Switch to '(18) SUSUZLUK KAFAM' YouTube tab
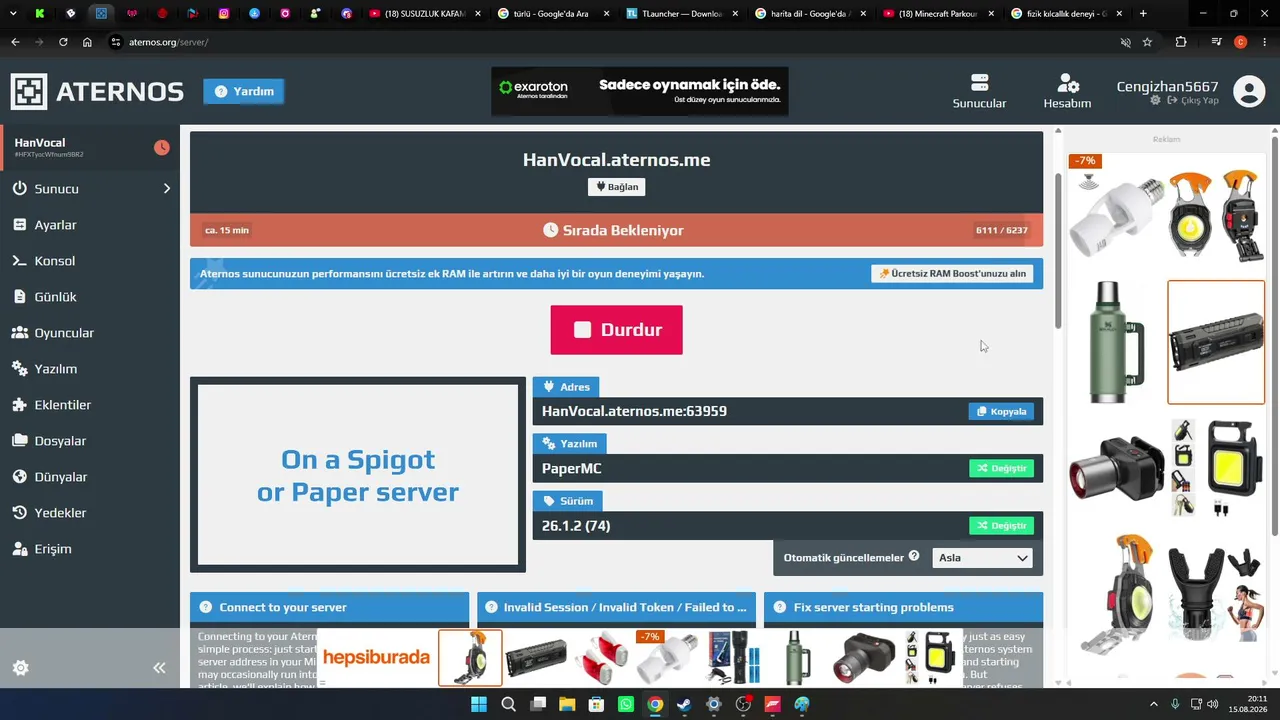 tap(423, 14)
